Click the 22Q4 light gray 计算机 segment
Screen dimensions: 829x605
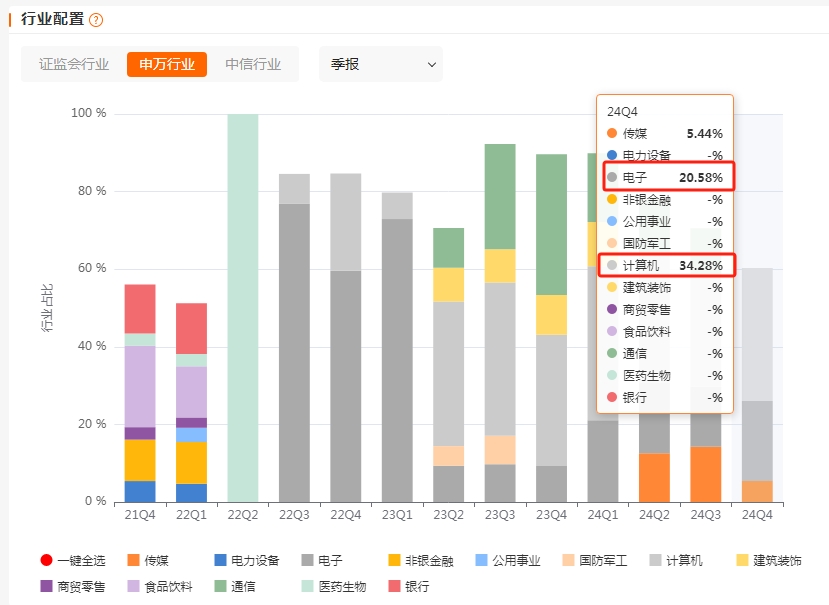[x=345, y=222]
